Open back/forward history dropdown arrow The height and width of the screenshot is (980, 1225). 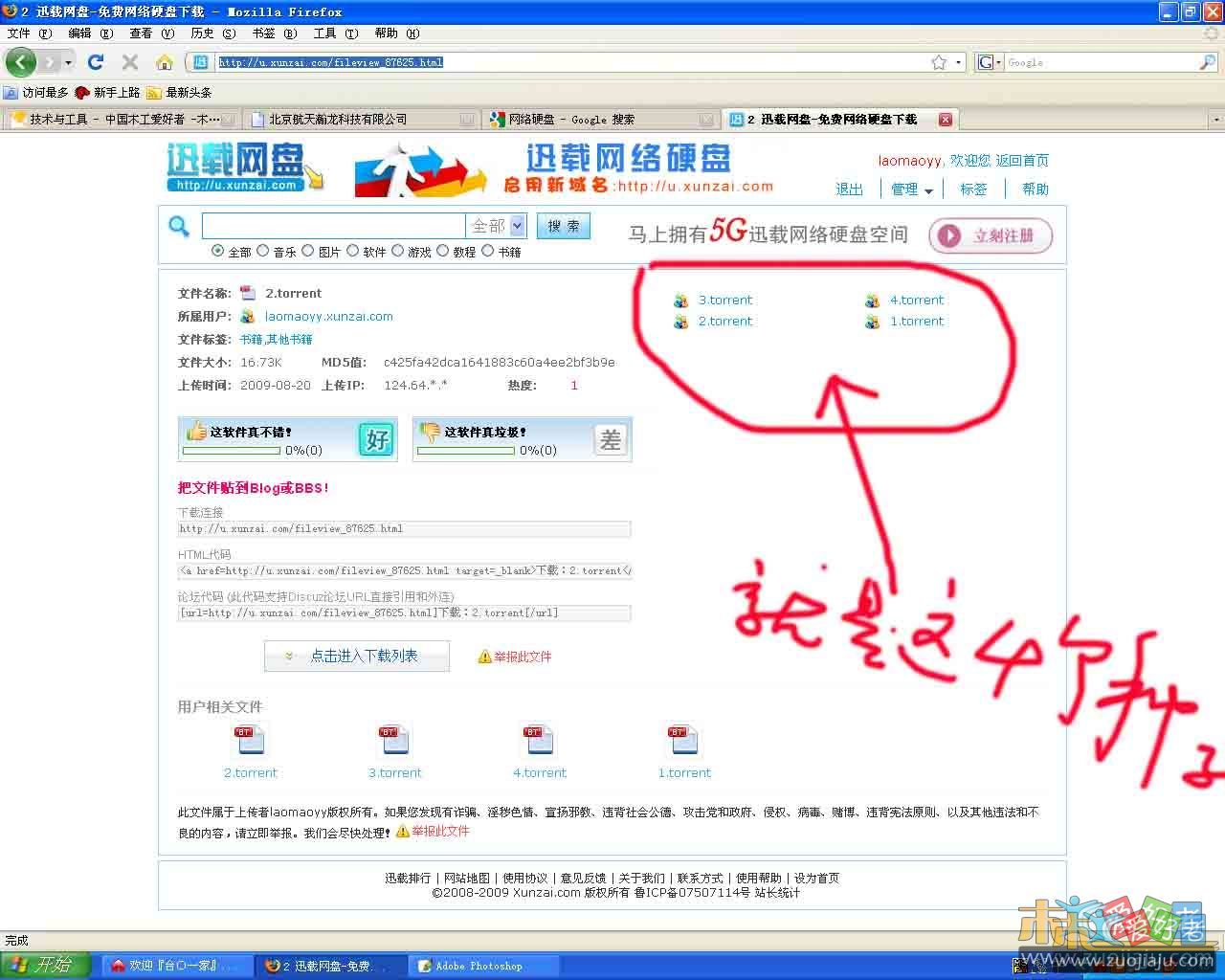click(68, 63)
